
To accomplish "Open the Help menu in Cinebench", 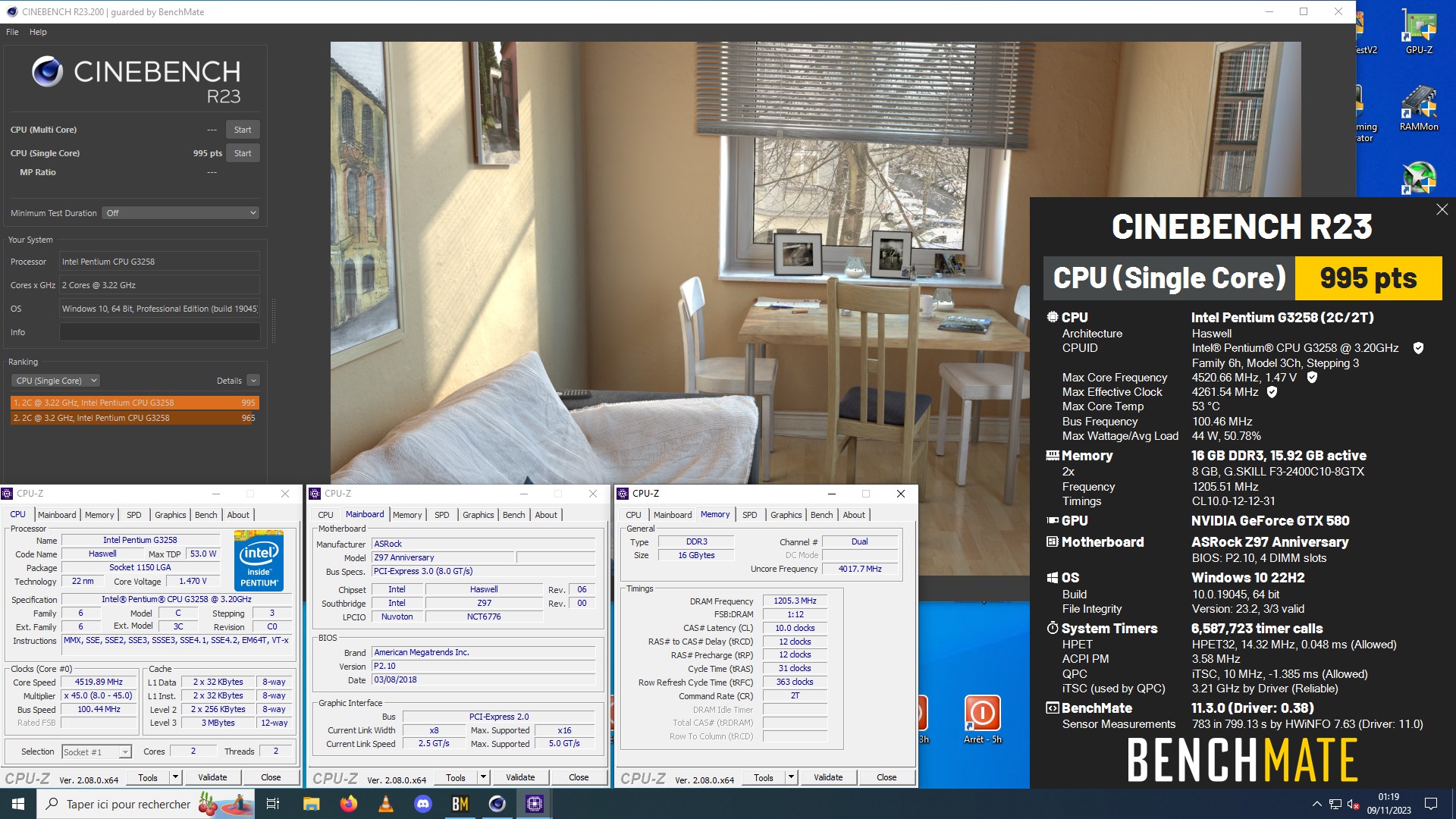I will click(38, 32).
